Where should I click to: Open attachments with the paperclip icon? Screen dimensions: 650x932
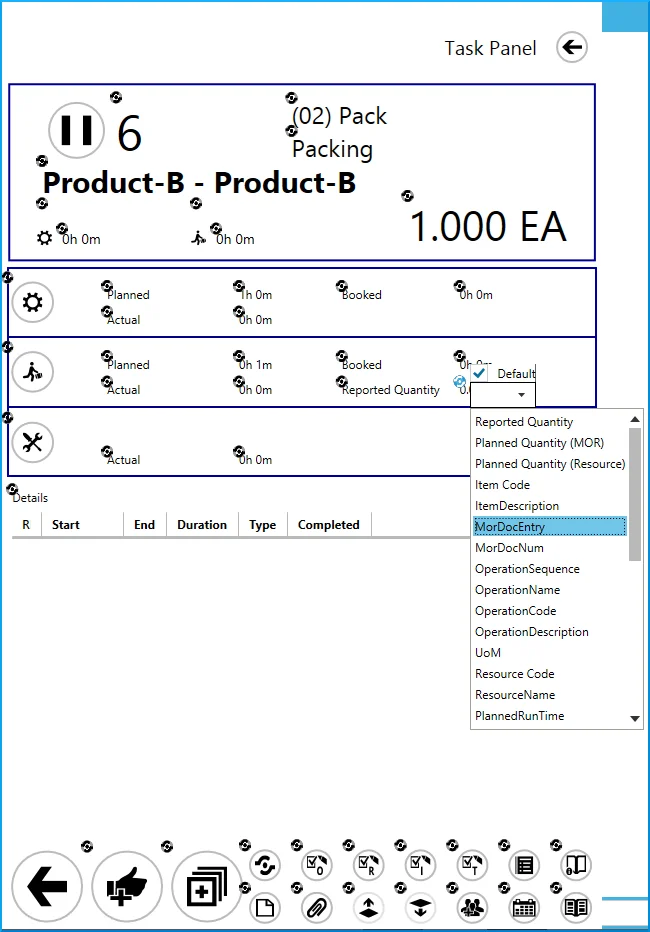pos(317,908)
